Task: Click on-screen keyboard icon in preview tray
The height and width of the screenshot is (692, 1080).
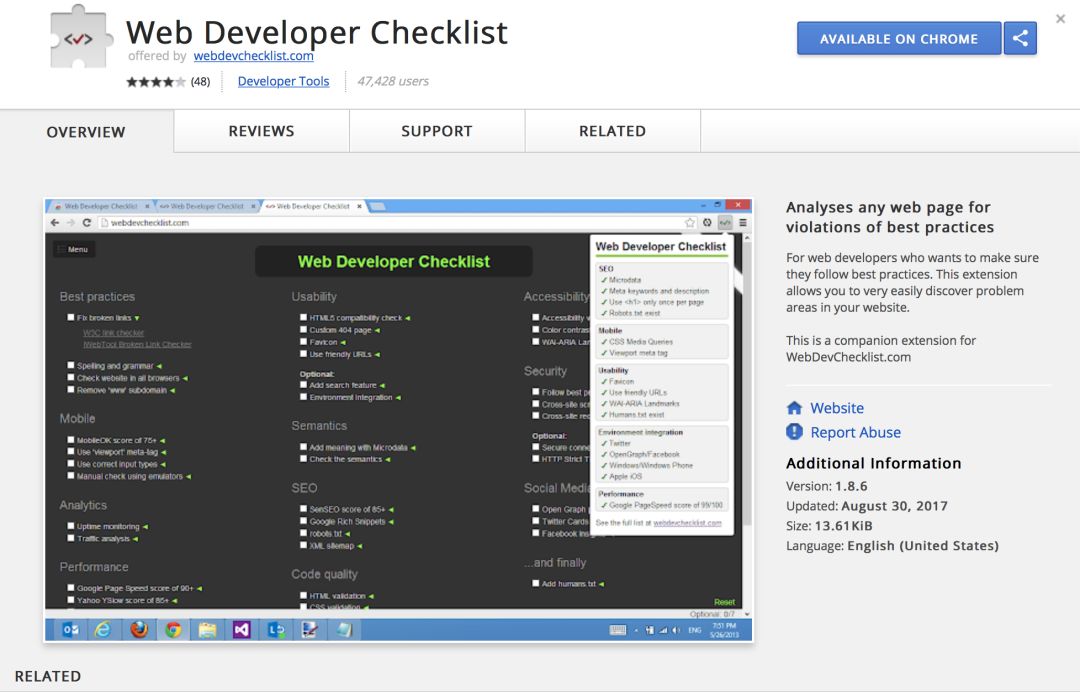Action: tap(618, 629)
